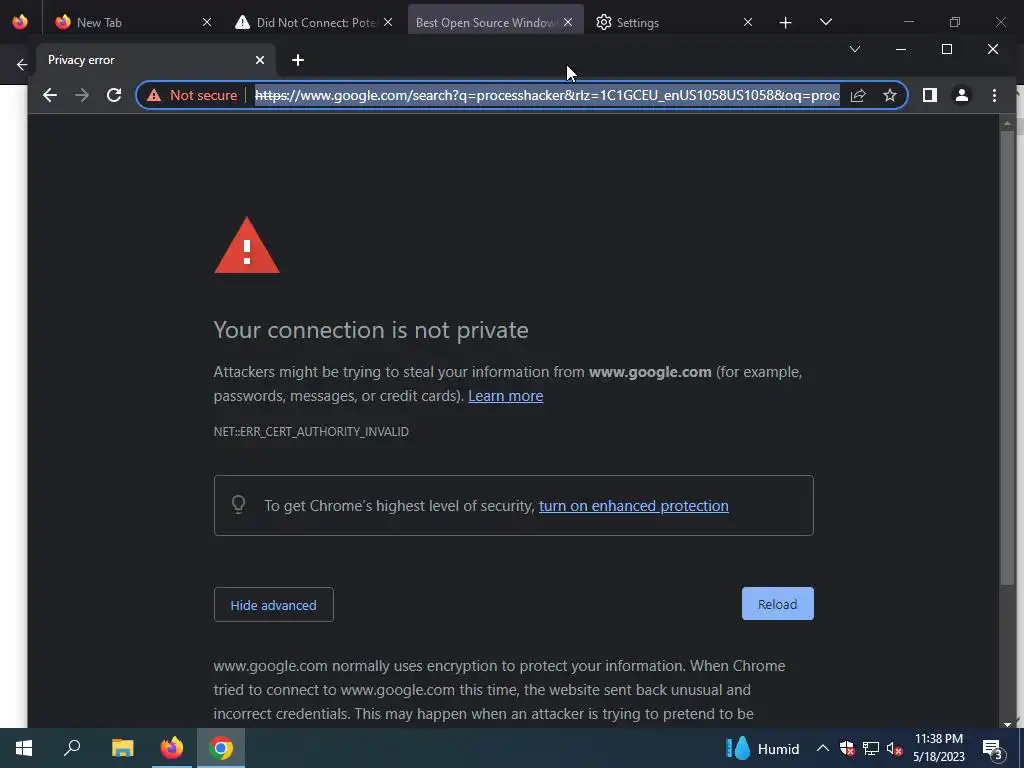This screenshot has height=768, width=1024.
Task: Close the Did Not Connect Firefox tab
Action: [388, 22]
